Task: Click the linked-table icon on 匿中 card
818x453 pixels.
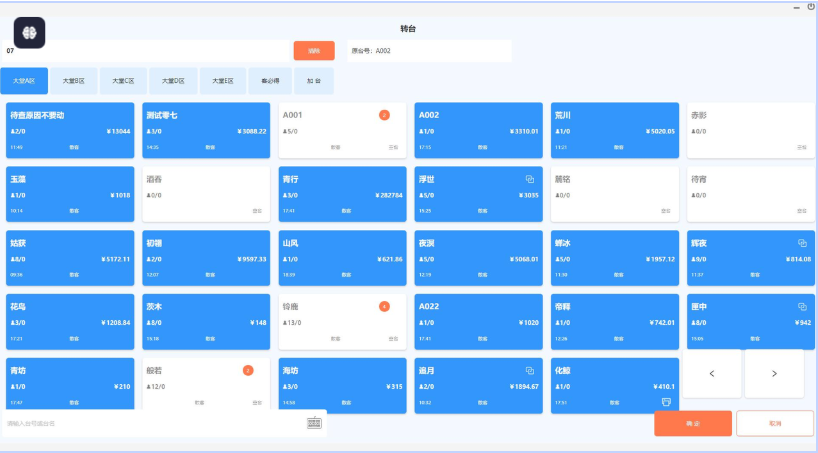Action: point(802,307)
